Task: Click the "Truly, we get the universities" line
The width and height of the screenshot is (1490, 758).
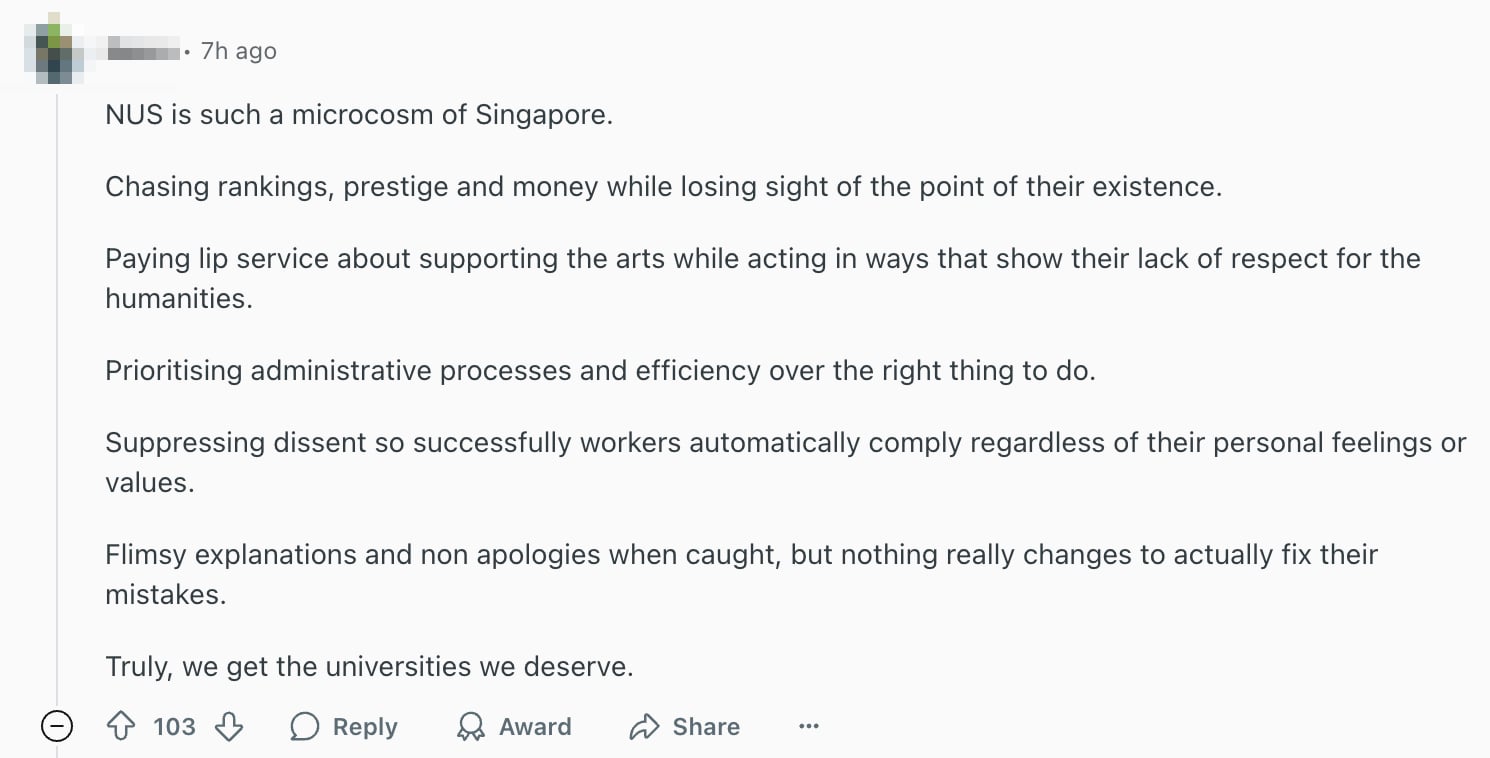Action: (369, 667)
